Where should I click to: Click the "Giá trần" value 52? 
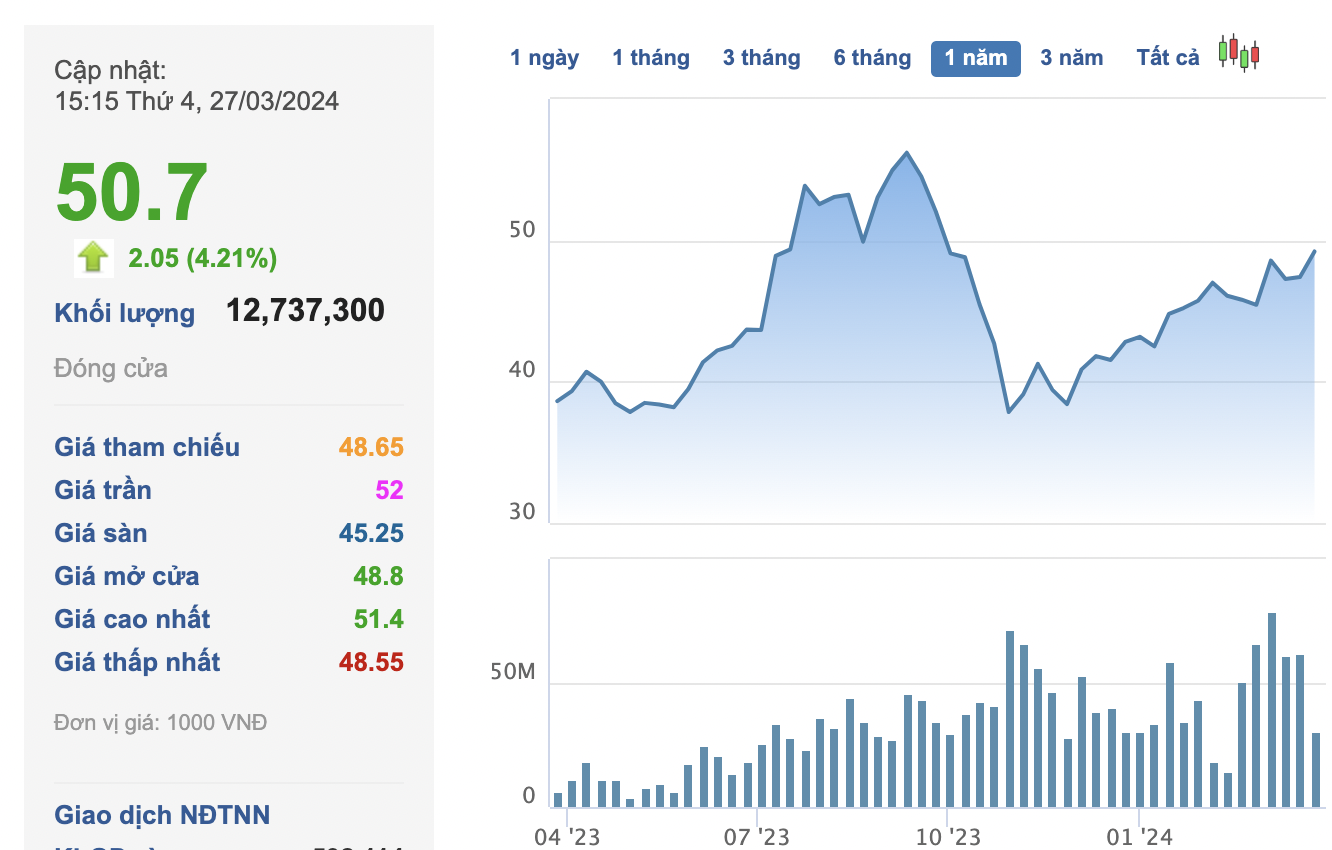coord(389,490)
